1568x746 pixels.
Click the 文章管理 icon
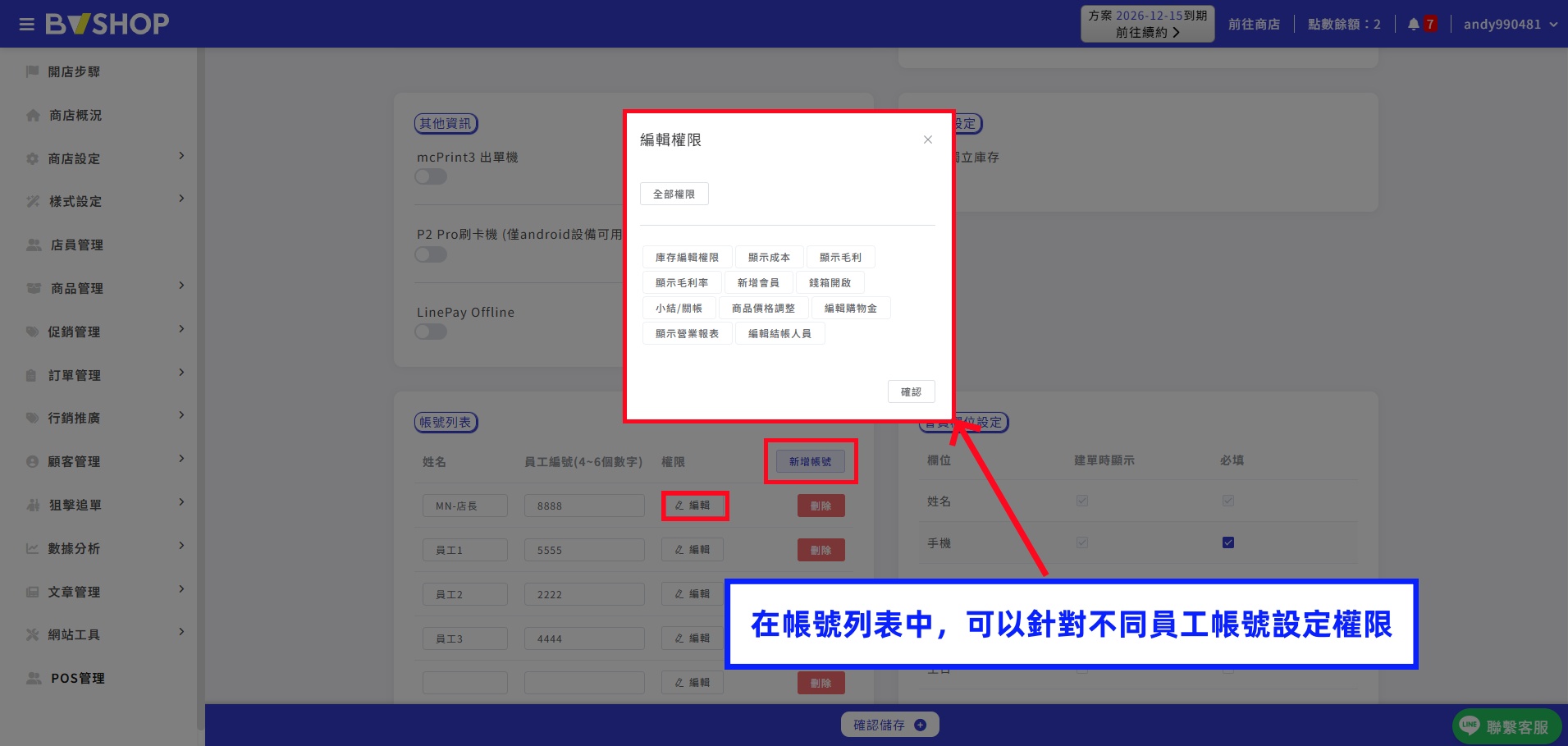point(33,592)
